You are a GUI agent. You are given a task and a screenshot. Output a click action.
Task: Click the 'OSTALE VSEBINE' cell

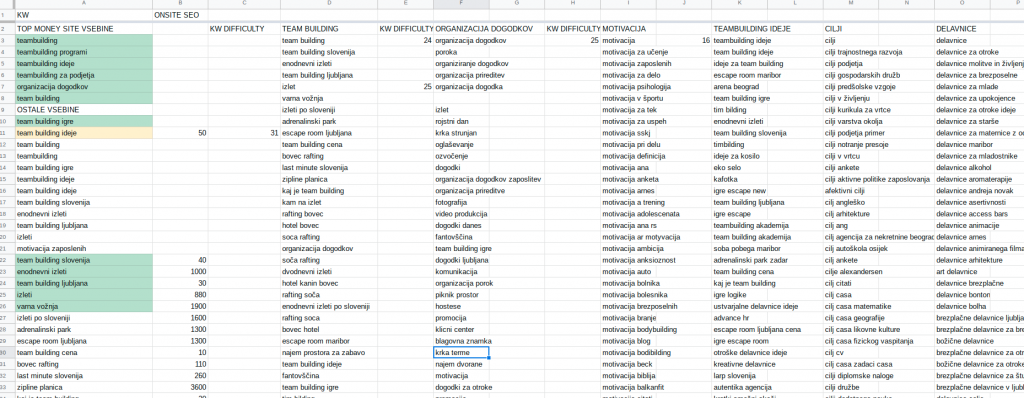click(84, 110)
